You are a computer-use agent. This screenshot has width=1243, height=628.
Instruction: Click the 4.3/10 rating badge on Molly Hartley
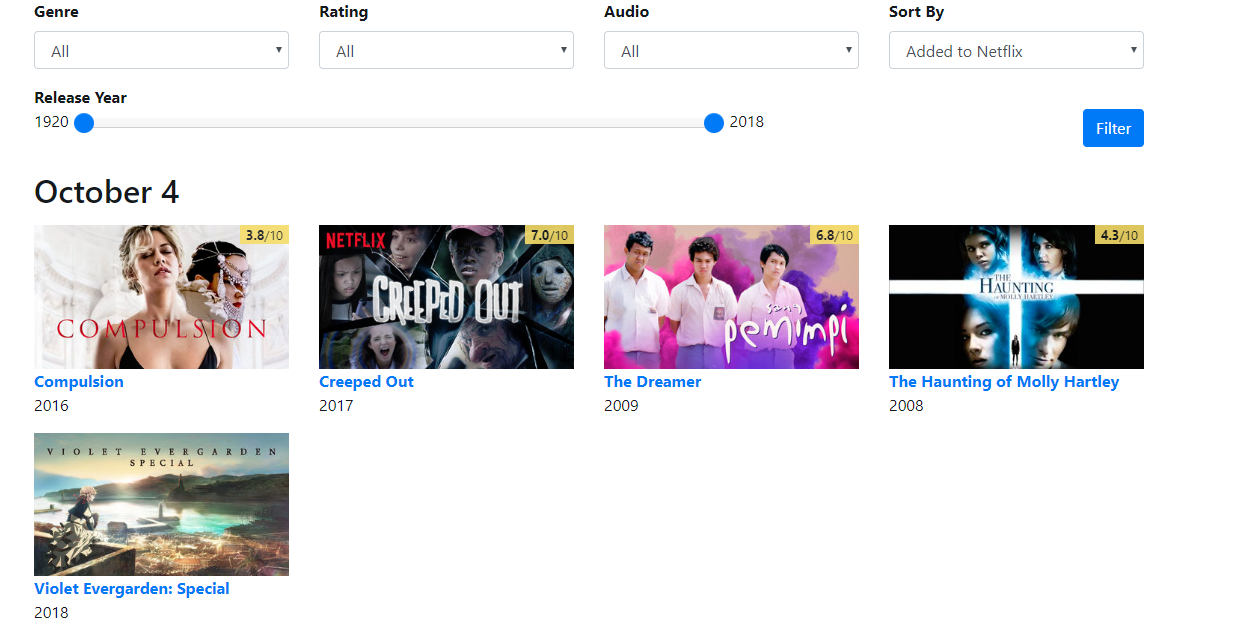click(x=1119, y=235)
